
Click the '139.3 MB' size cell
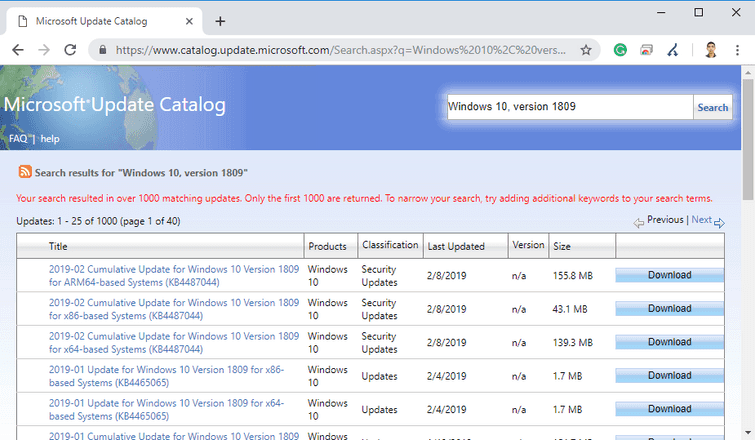(573, 343)
